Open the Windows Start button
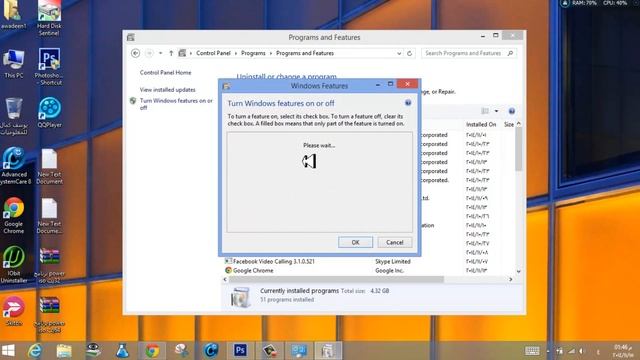The image size is (640, 360). click(8, 351)
